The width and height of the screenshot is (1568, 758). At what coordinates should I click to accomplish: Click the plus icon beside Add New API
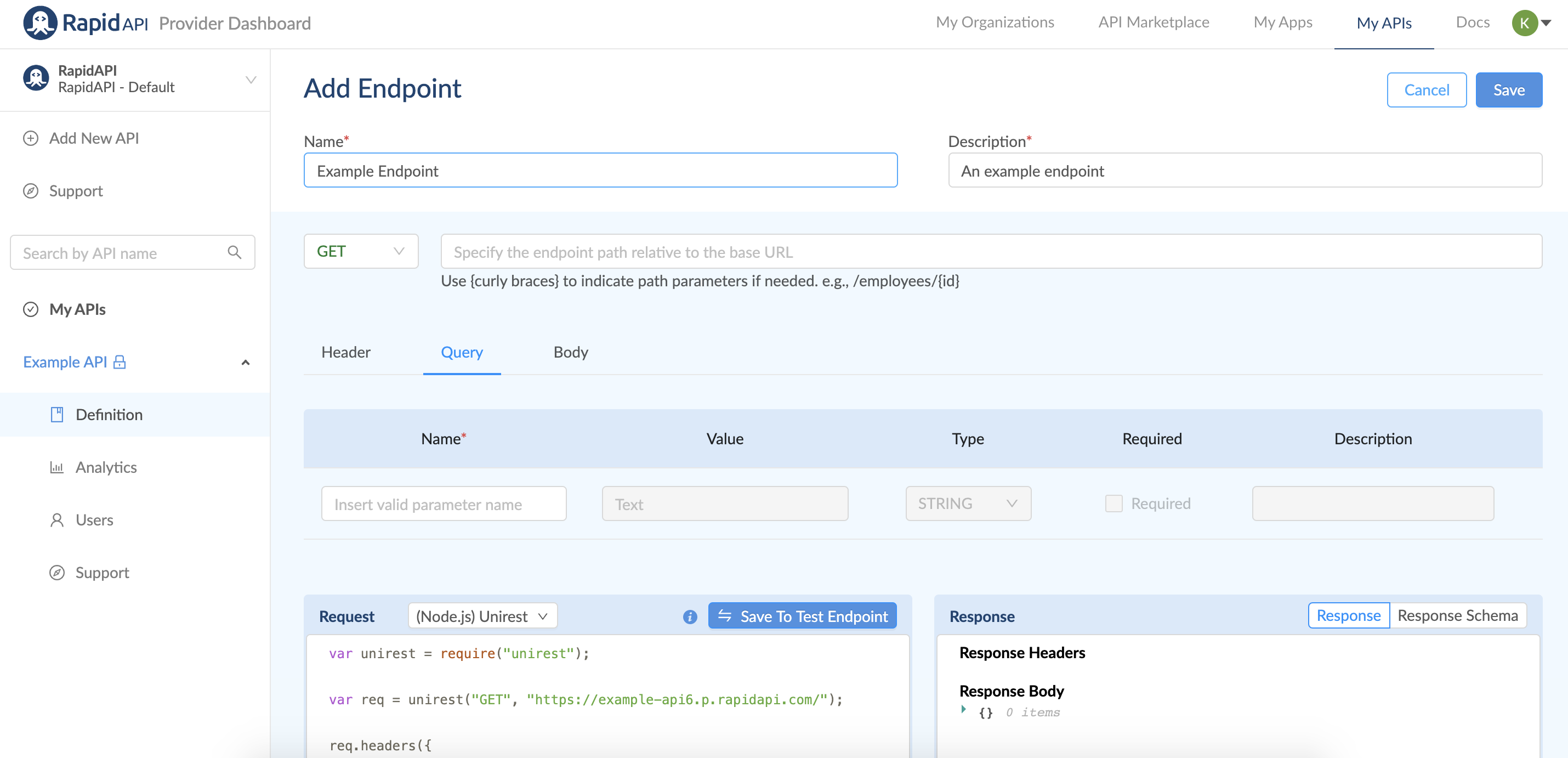coord(31,138)
